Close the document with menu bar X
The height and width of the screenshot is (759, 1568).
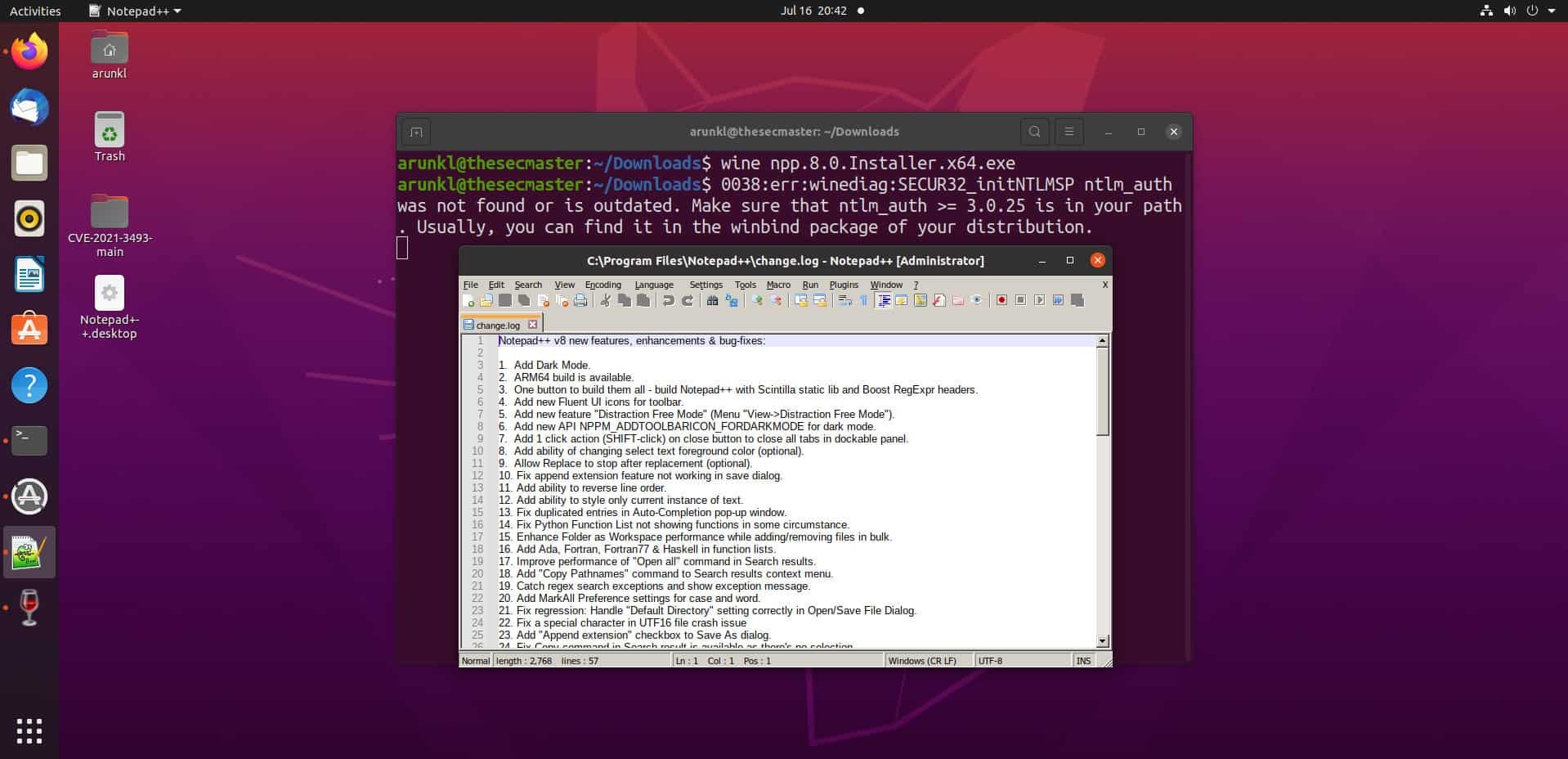point(1104,285)
